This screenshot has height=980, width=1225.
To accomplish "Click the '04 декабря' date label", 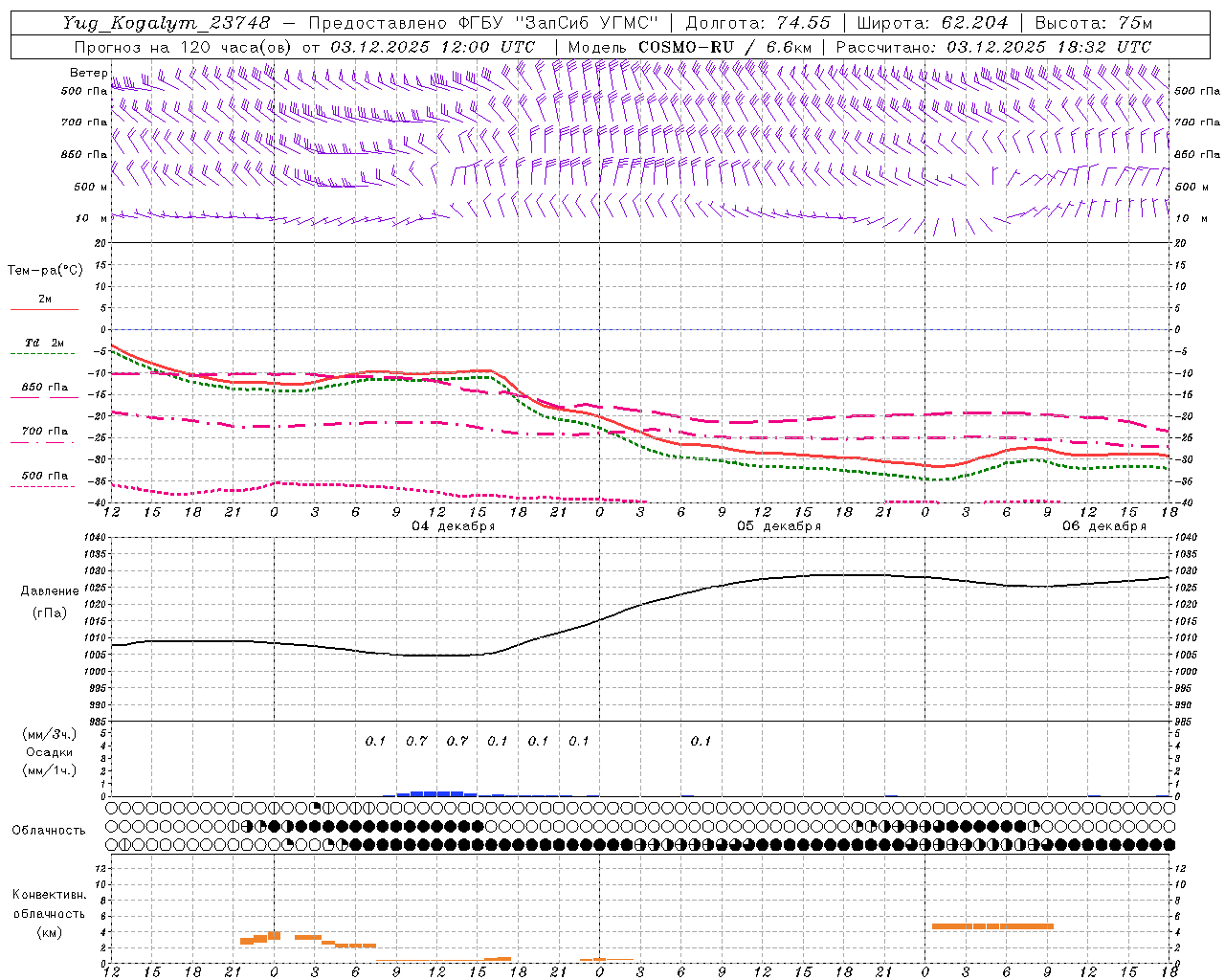I will (x=454, y=526).
